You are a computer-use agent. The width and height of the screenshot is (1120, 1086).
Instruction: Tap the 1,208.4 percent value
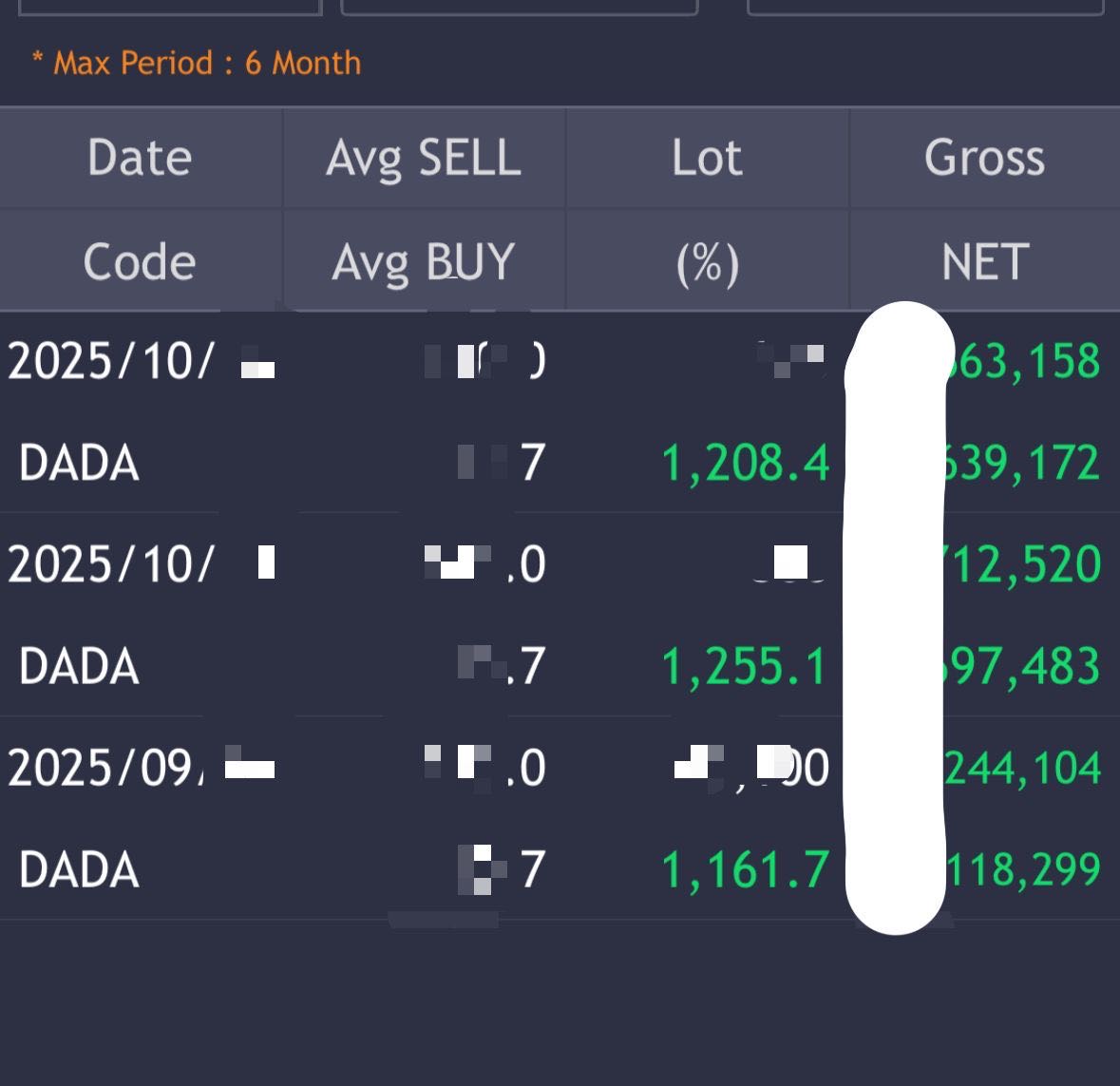745,464
